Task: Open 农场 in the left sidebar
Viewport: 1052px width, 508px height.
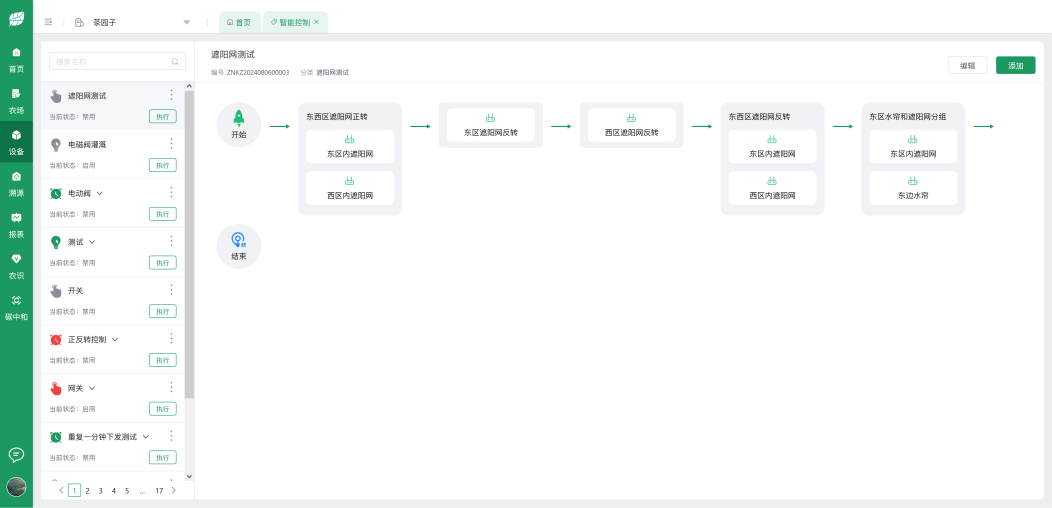Action: 16,101
